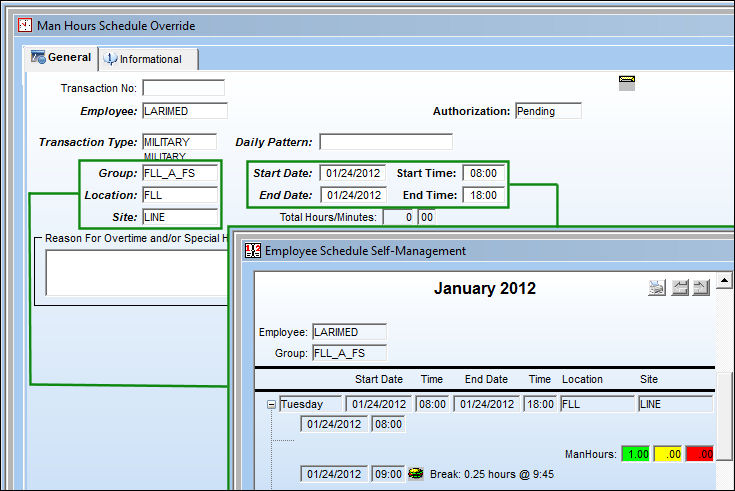Click the January 2012 heading
This screenshot has width=735, height=491.
[485, 288]
